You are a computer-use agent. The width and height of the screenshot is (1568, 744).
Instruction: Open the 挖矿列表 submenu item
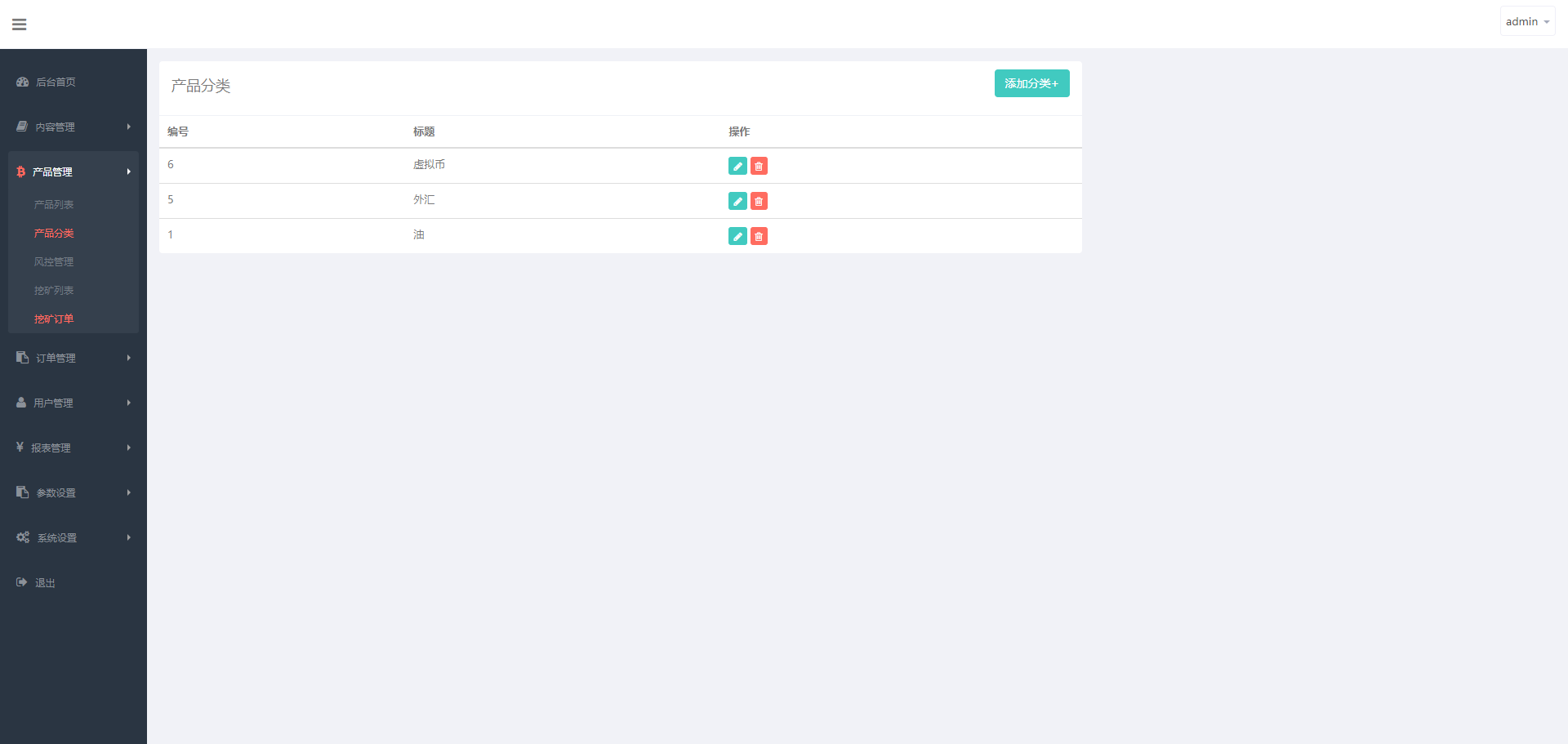tap(54, 290)
